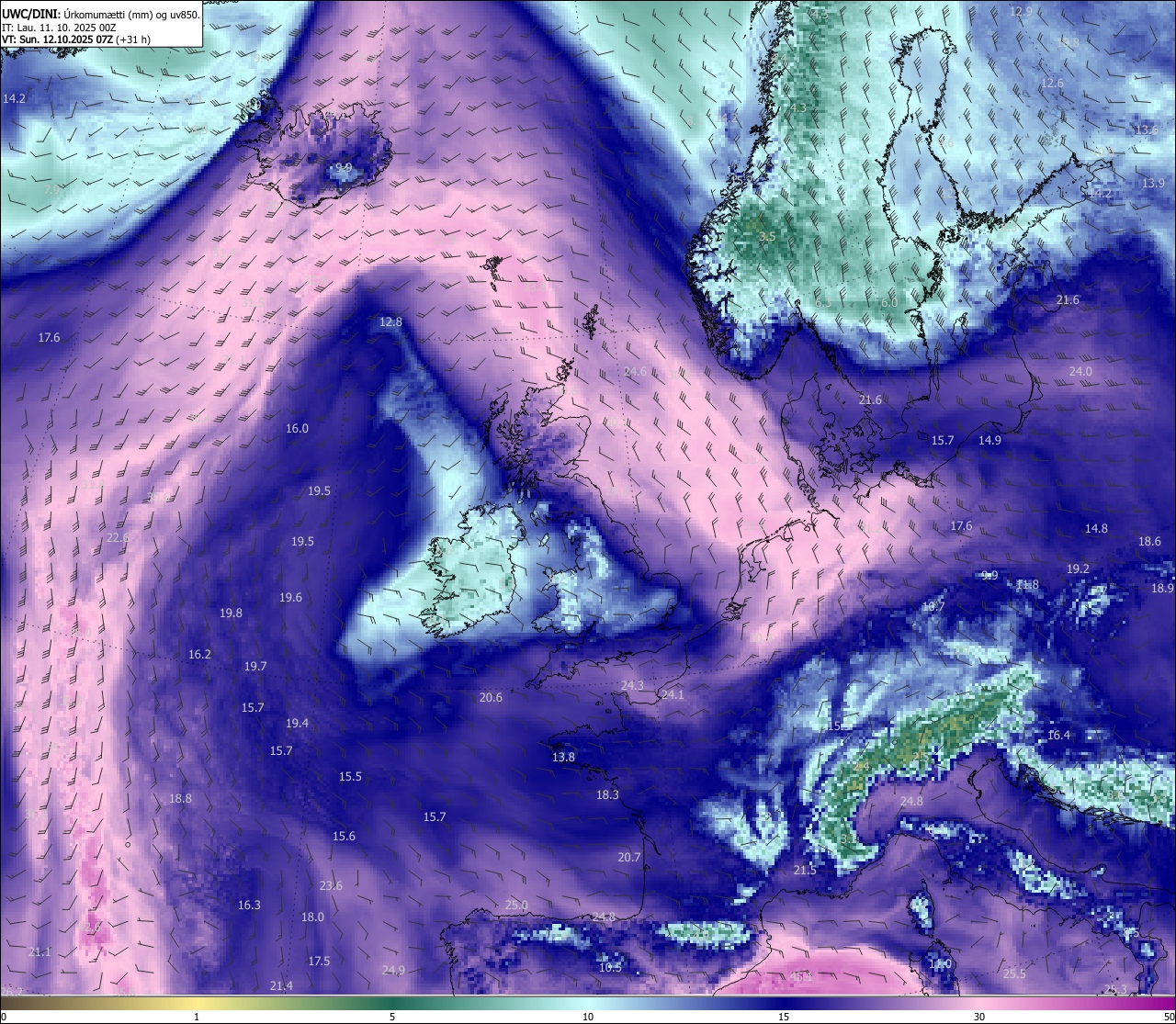The height and width of the screenshot is (1024, 1176).
Task: Click the 14.9 value near Poland coast
Action: tap(989, 441)
